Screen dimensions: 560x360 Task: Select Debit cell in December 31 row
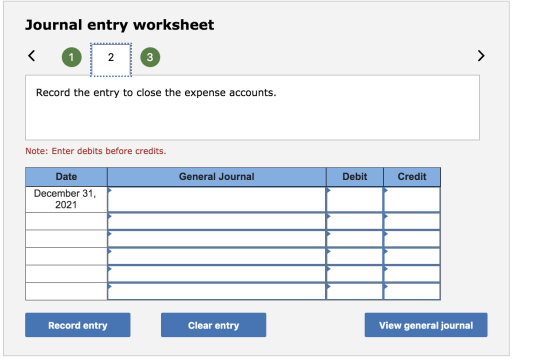click(x=355, y=200)
